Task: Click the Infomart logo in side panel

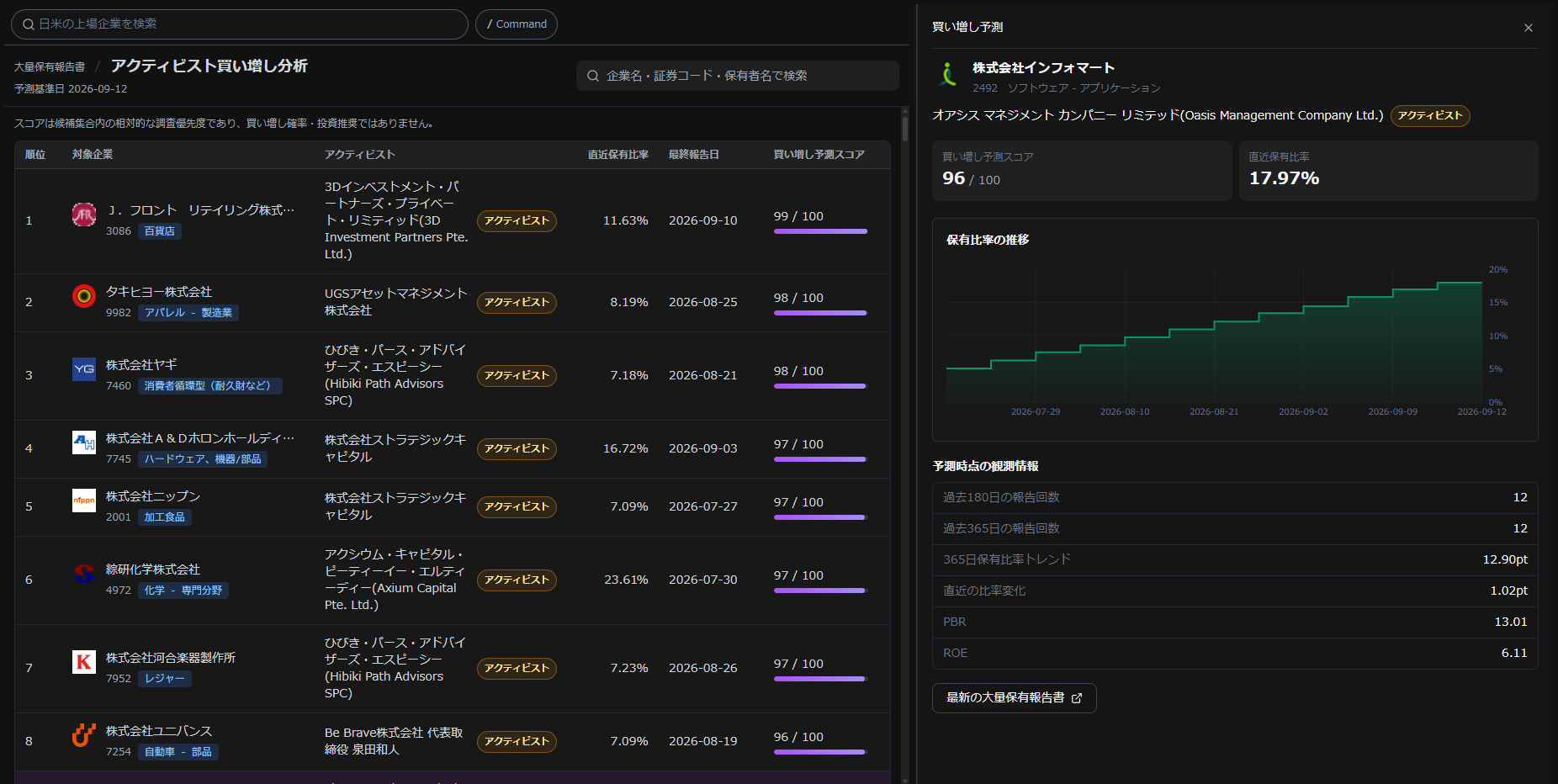Action: click(x=948, y=75)
